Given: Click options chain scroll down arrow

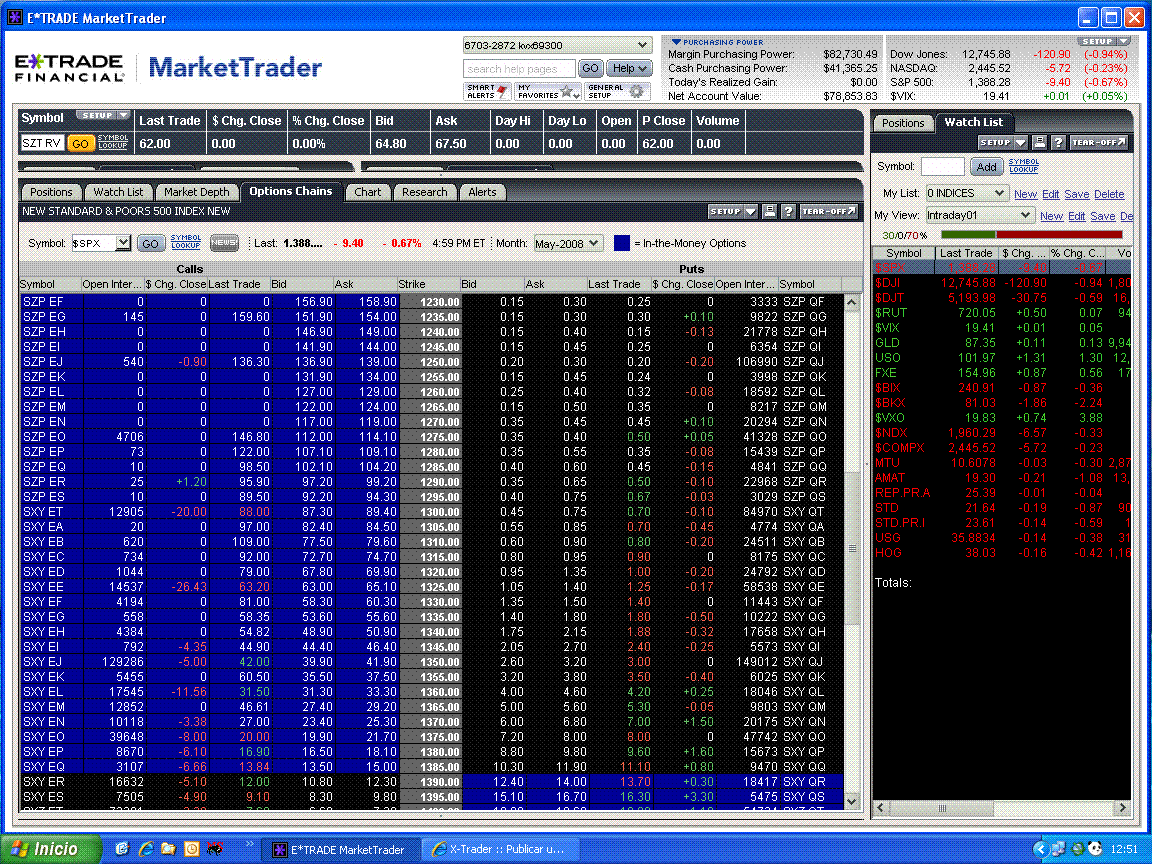Looking at the screenshot, I should pyautogui.click(x=852, y=802).
